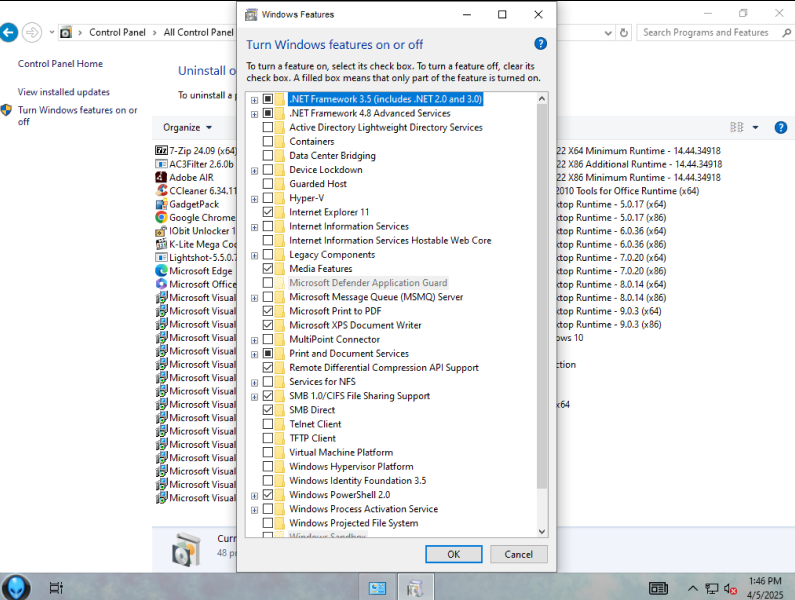
Task: Open Control Panel Home link
Action: 60,63
